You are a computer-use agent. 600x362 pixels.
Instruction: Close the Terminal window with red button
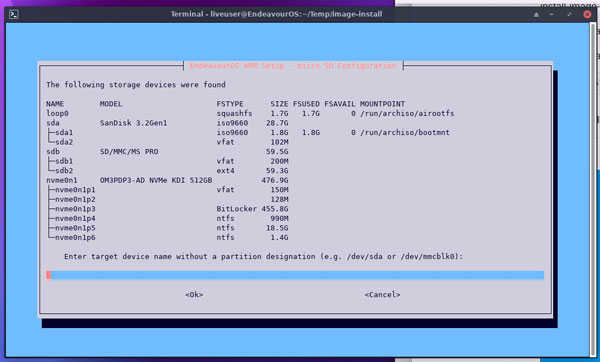tap(587, 14)
